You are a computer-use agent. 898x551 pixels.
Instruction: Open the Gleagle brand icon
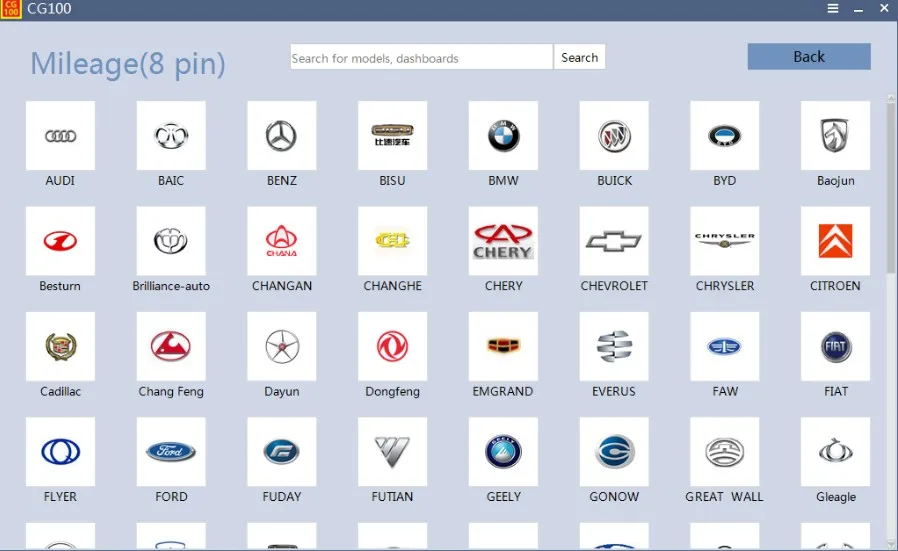(x=835, y=451)
